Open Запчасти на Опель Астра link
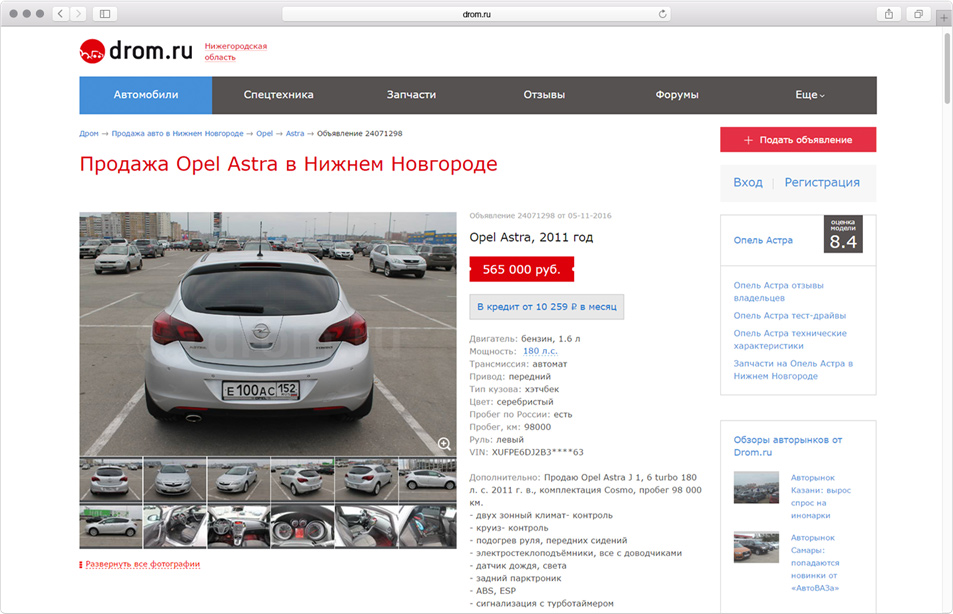Image resolution: width=953 pixels, height=614 pixels. pyautogui.click(x=793, y=370)
